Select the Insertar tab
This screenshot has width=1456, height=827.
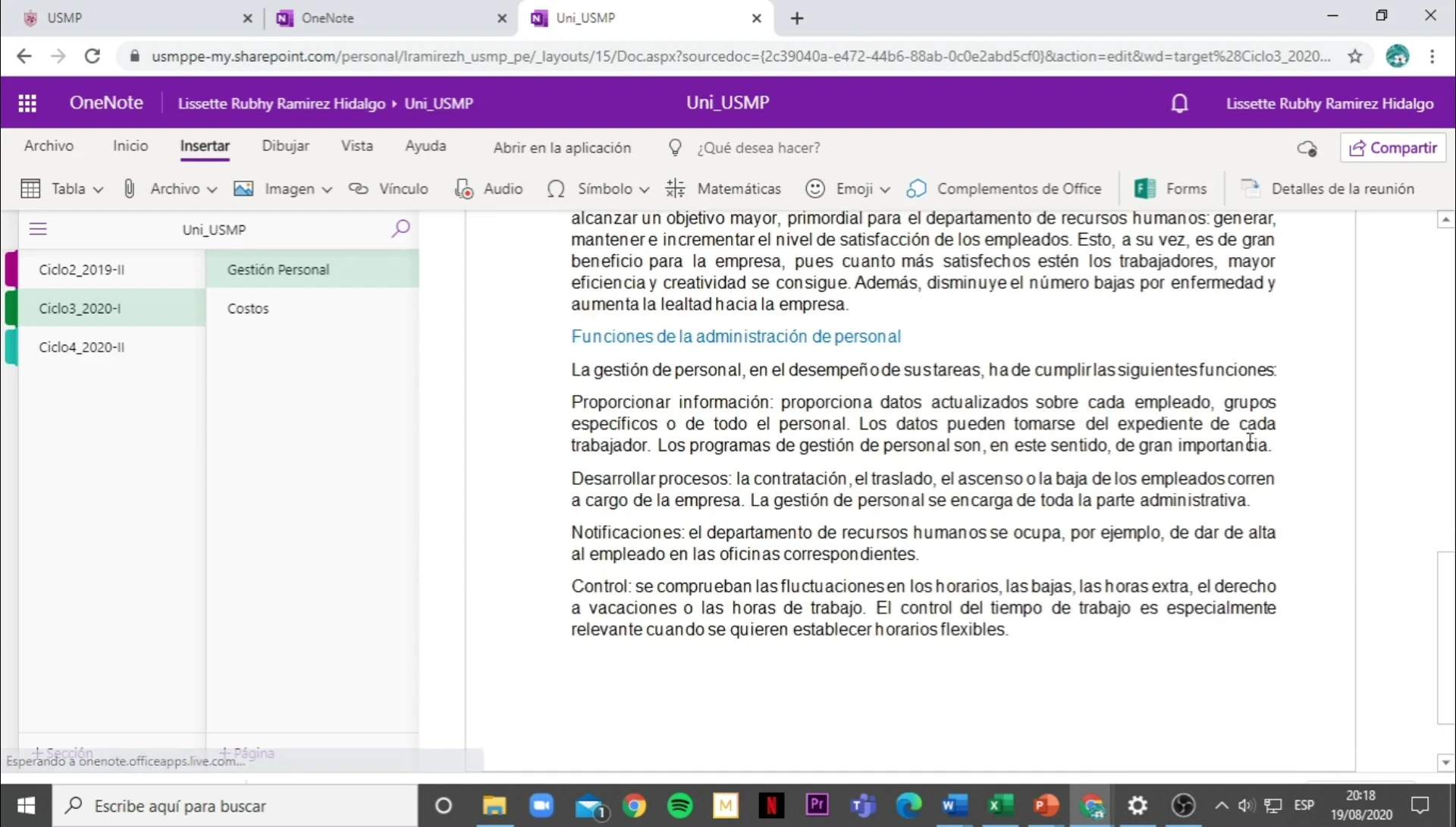click(x=205, y=146)
